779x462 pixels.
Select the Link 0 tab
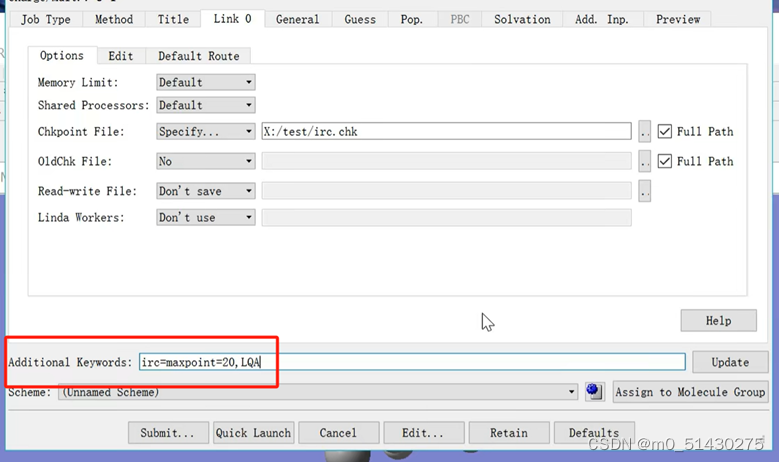coord(232,19)
